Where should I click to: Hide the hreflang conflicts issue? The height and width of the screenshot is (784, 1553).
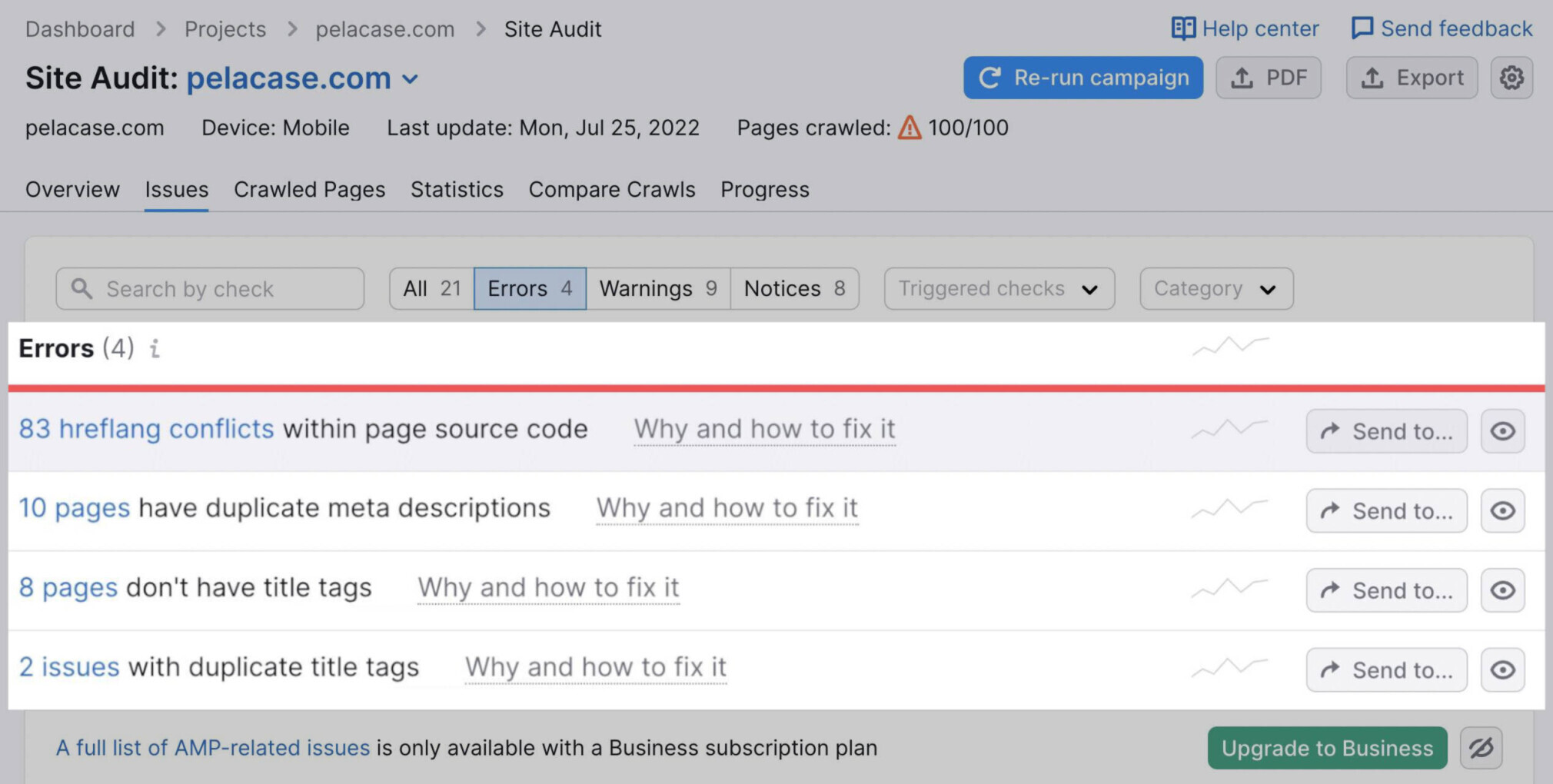[x=1502, y=431]
